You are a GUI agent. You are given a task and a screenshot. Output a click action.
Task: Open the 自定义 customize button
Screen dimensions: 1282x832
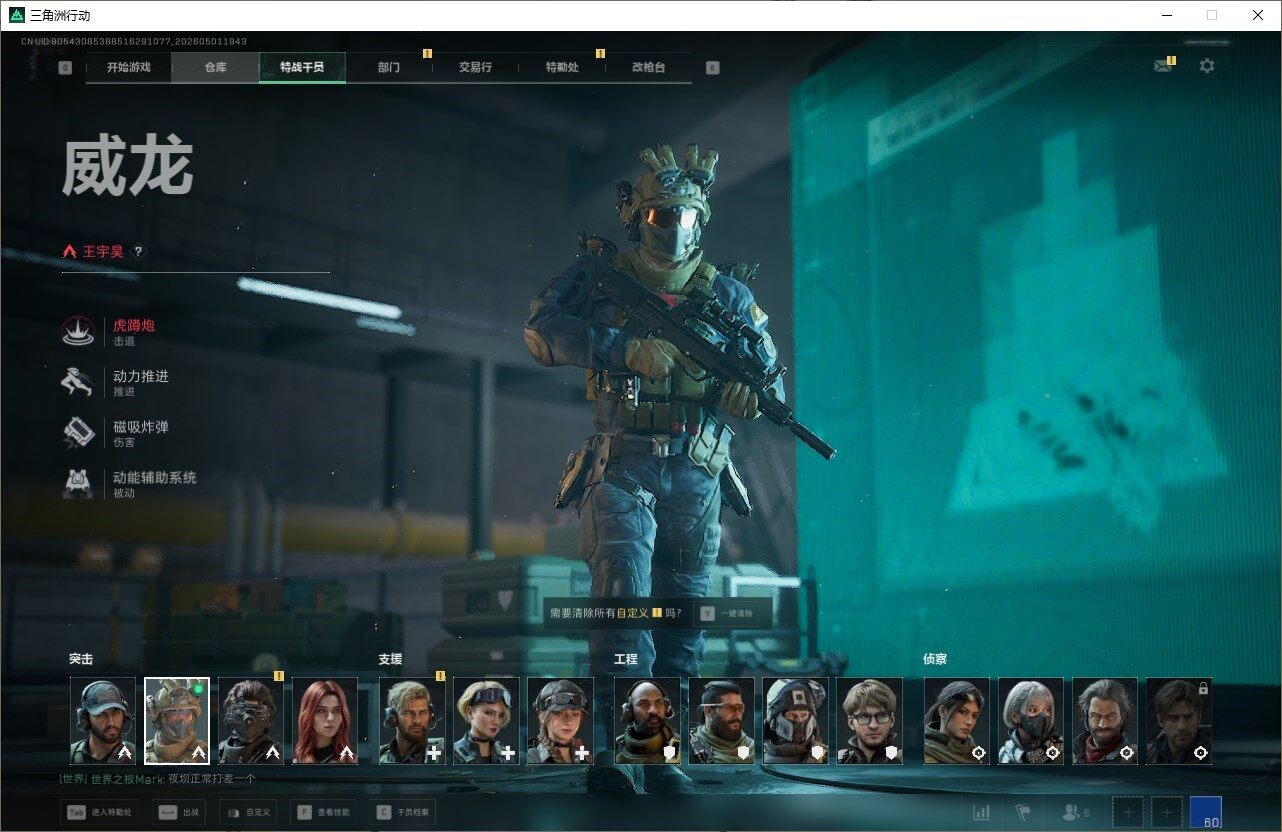click(x=248, y=813)
